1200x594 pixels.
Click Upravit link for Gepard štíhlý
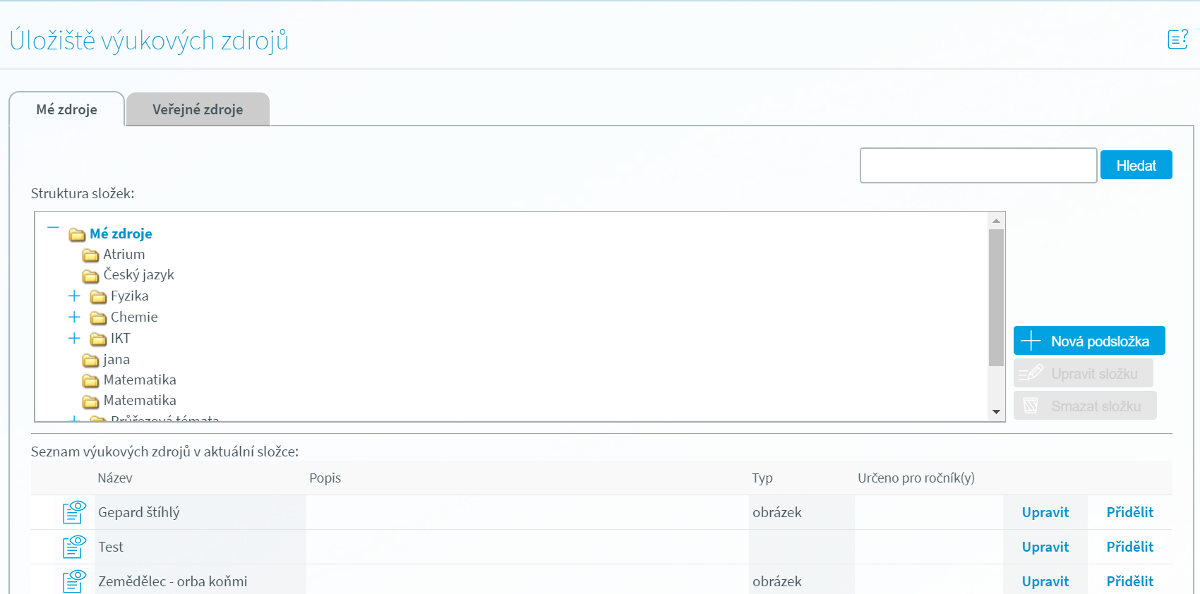click(x=1045, y=513)
